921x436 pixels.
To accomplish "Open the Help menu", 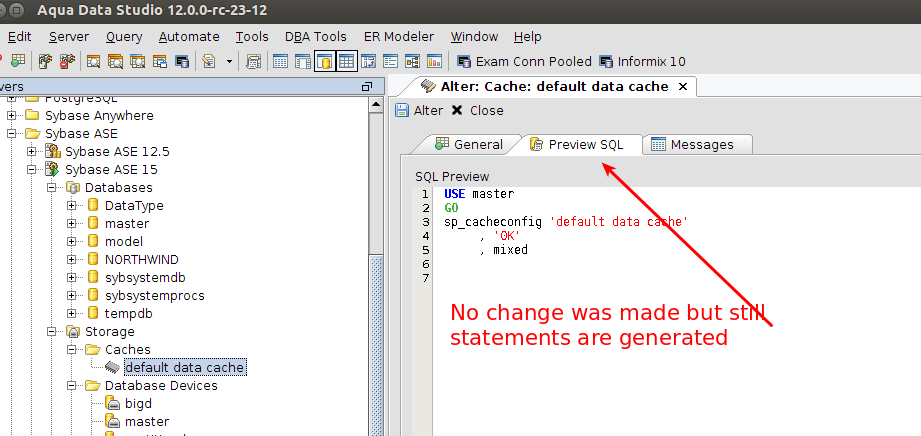I will 527,36.
